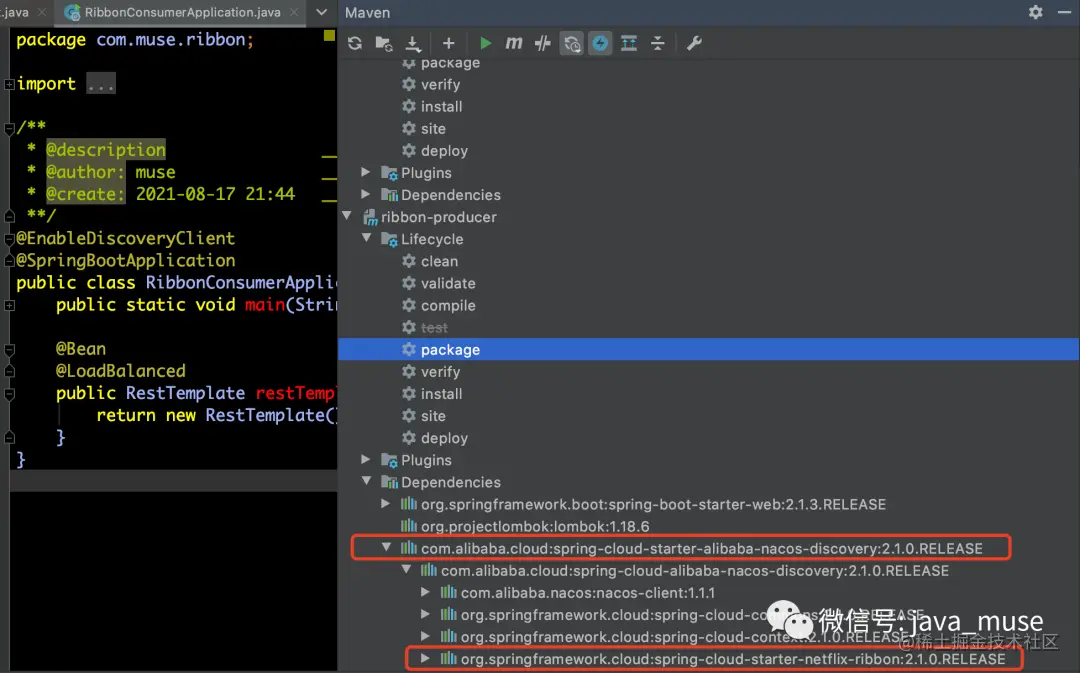The image size is (1080, 673).
Task: Select verify goal under ribbon-producer
Action: pyautogui.click(x=440, y=372)
